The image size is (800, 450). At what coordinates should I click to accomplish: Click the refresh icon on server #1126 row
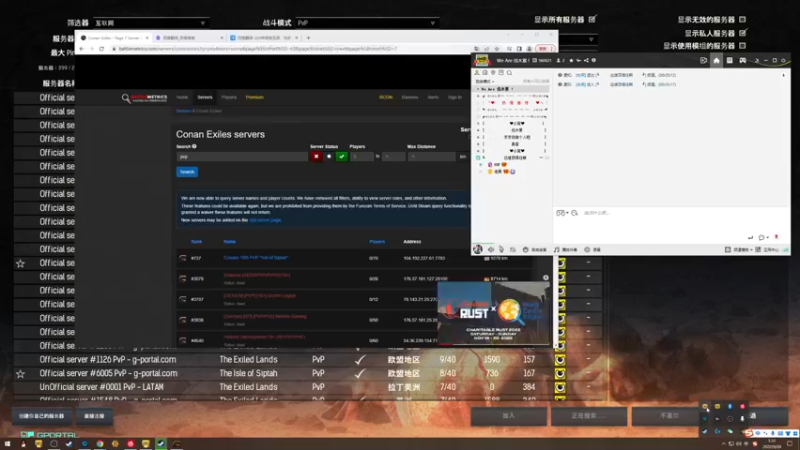coord(560,360)
